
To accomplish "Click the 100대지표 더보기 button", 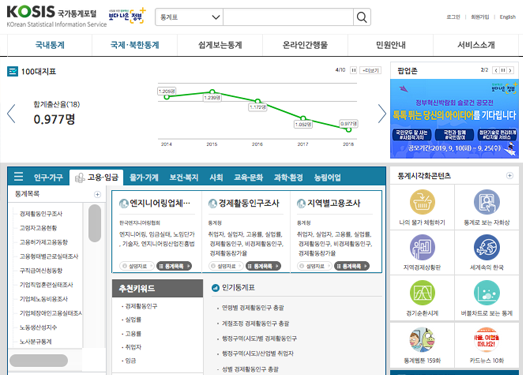I will [371, 70].
